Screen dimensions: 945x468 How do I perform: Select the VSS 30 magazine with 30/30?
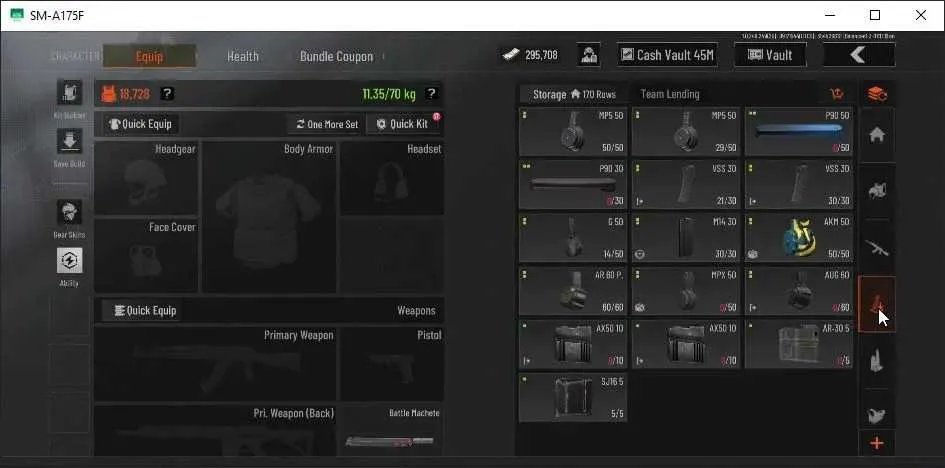[799, 185]
